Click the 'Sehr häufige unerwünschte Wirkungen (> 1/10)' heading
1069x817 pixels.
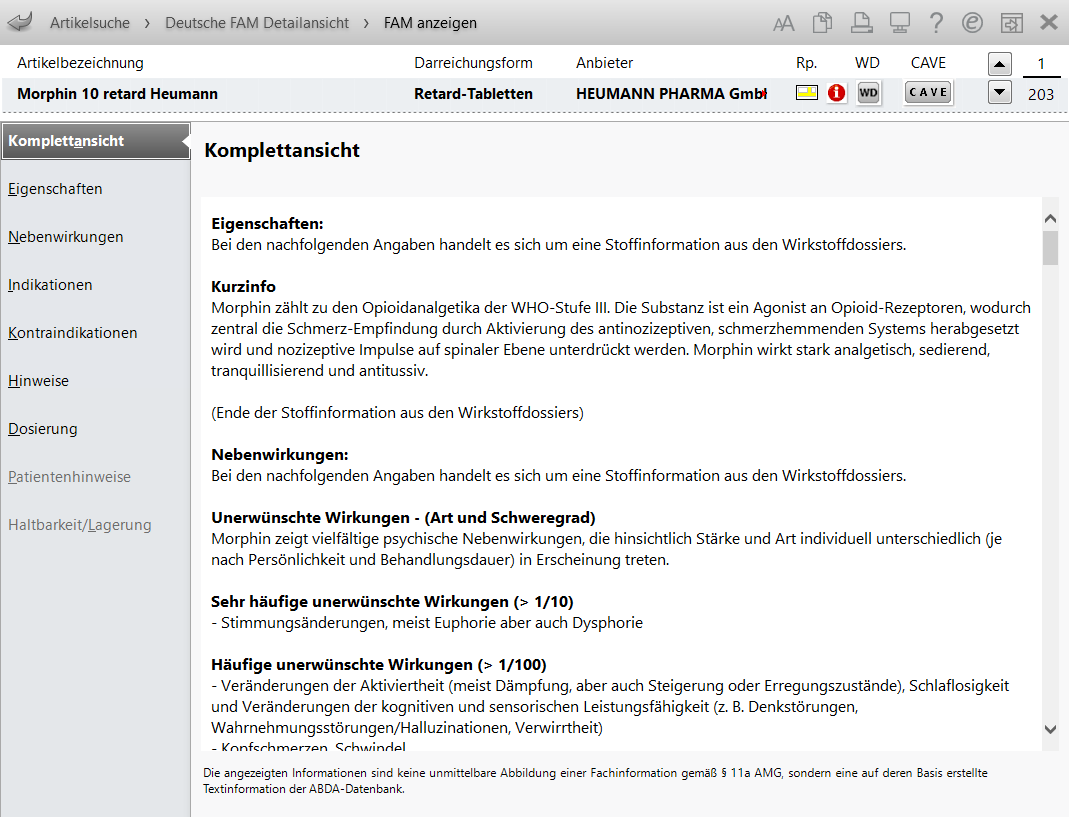392,601
